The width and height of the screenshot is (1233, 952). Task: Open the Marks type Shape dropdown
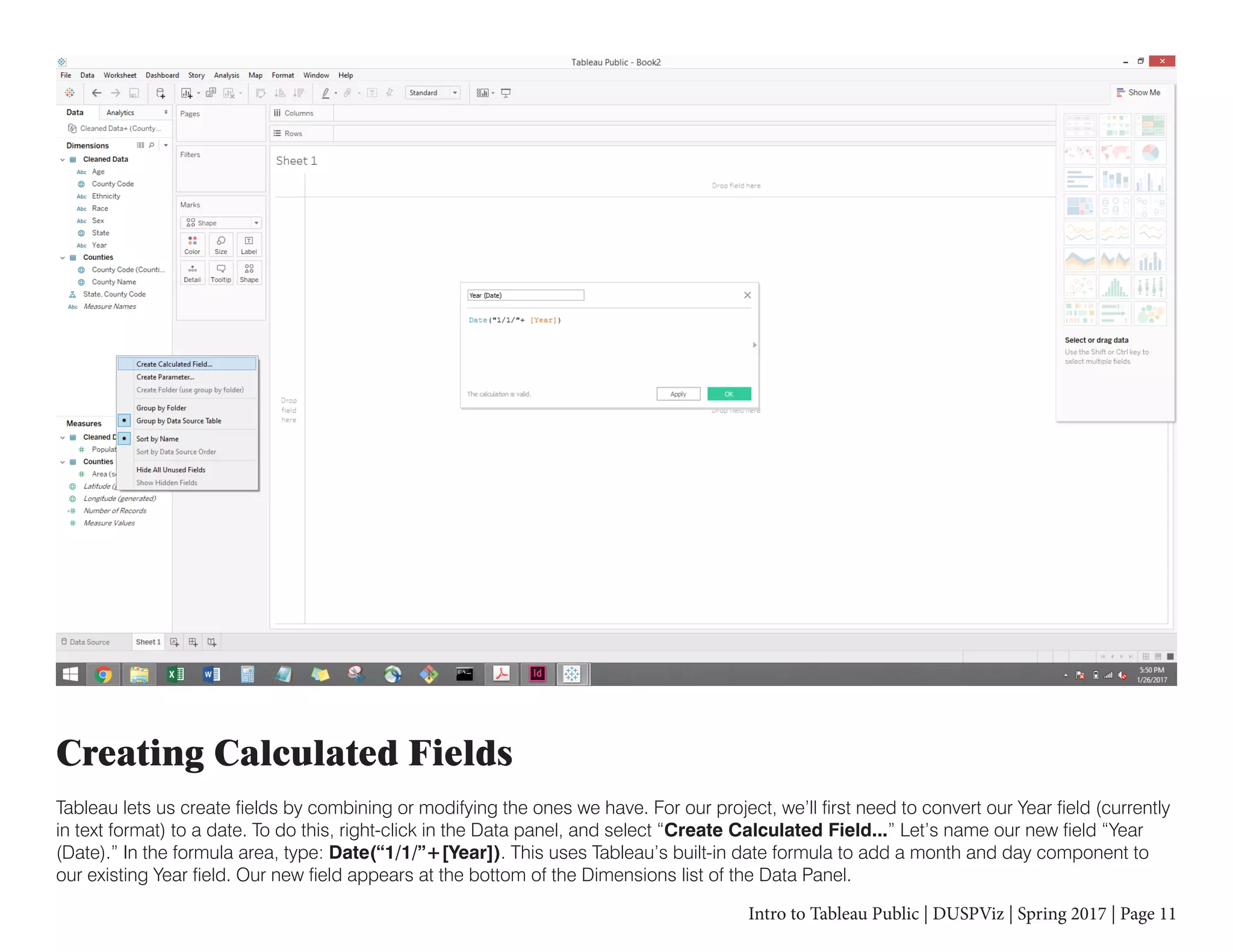(x=220, y=223)
